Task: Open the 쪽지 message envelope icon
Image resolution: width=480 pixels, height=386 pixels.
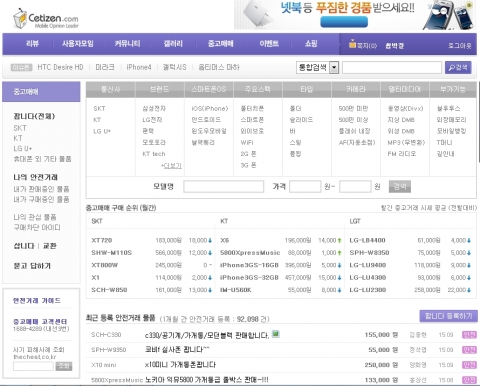Action: click(352, 44)
